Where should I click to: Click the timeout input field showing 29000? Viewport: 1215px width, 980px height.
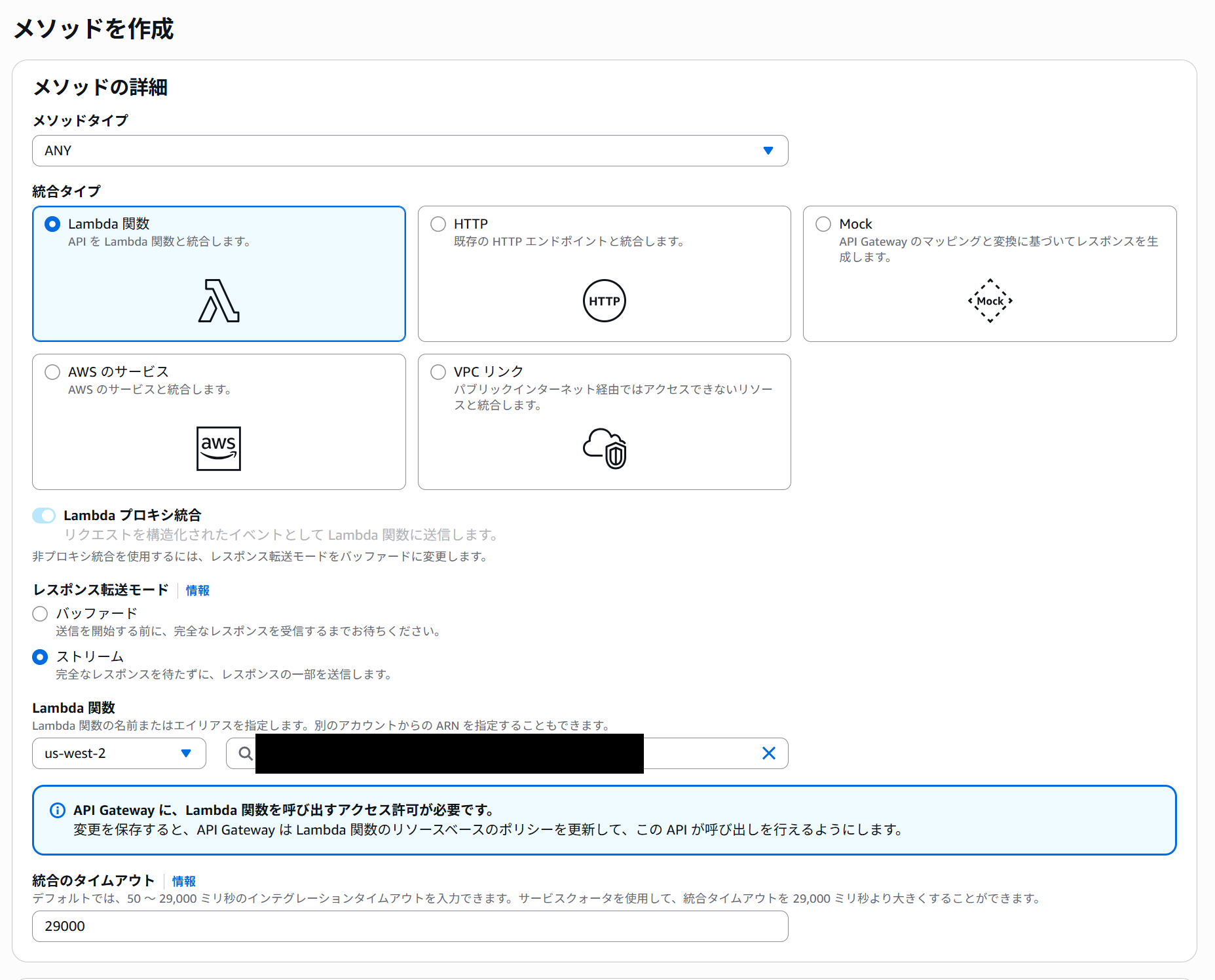click(x=409, y=926)
